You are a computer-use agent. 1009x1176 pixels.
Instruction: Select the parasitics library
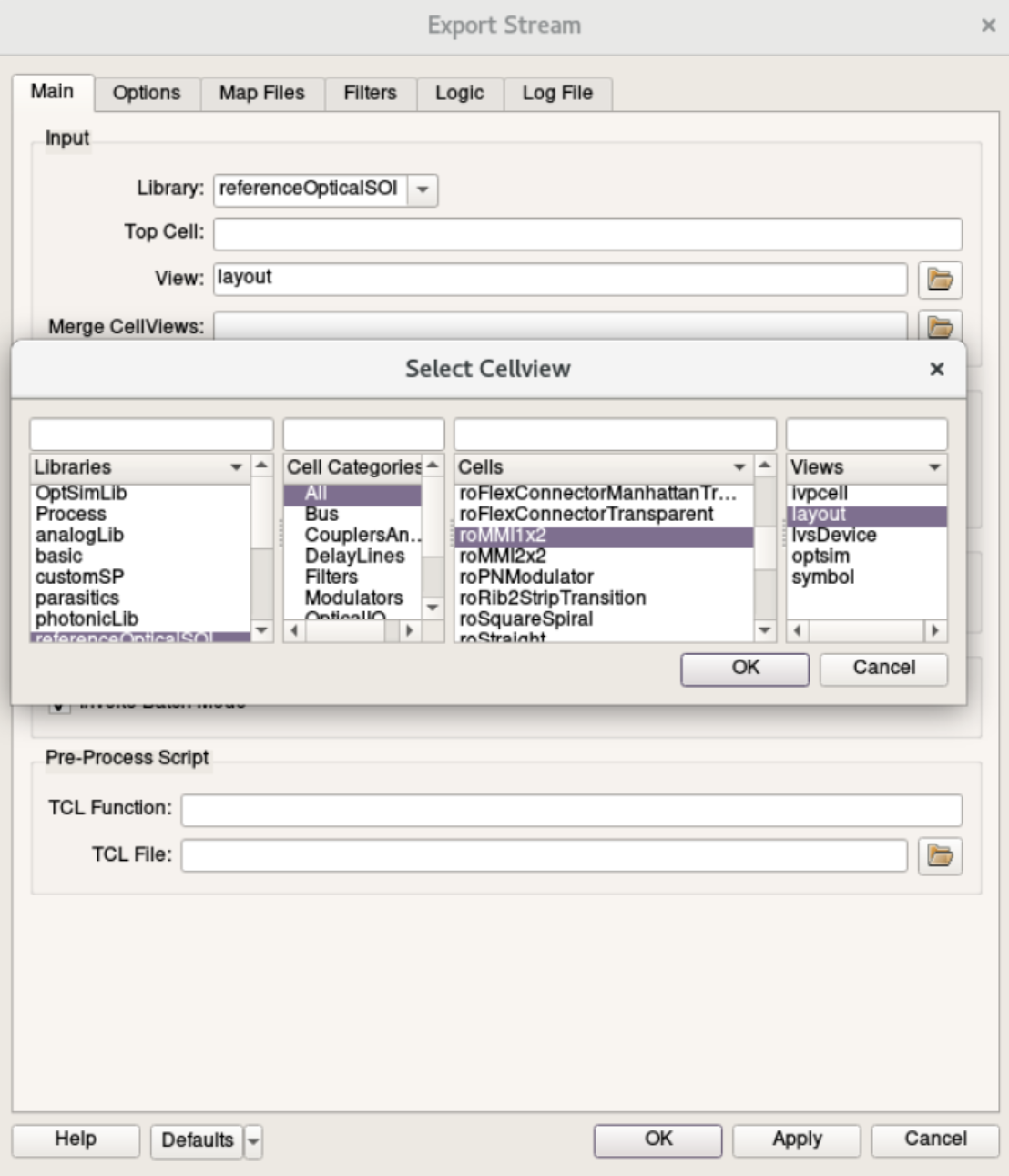[x=140, y=598]
